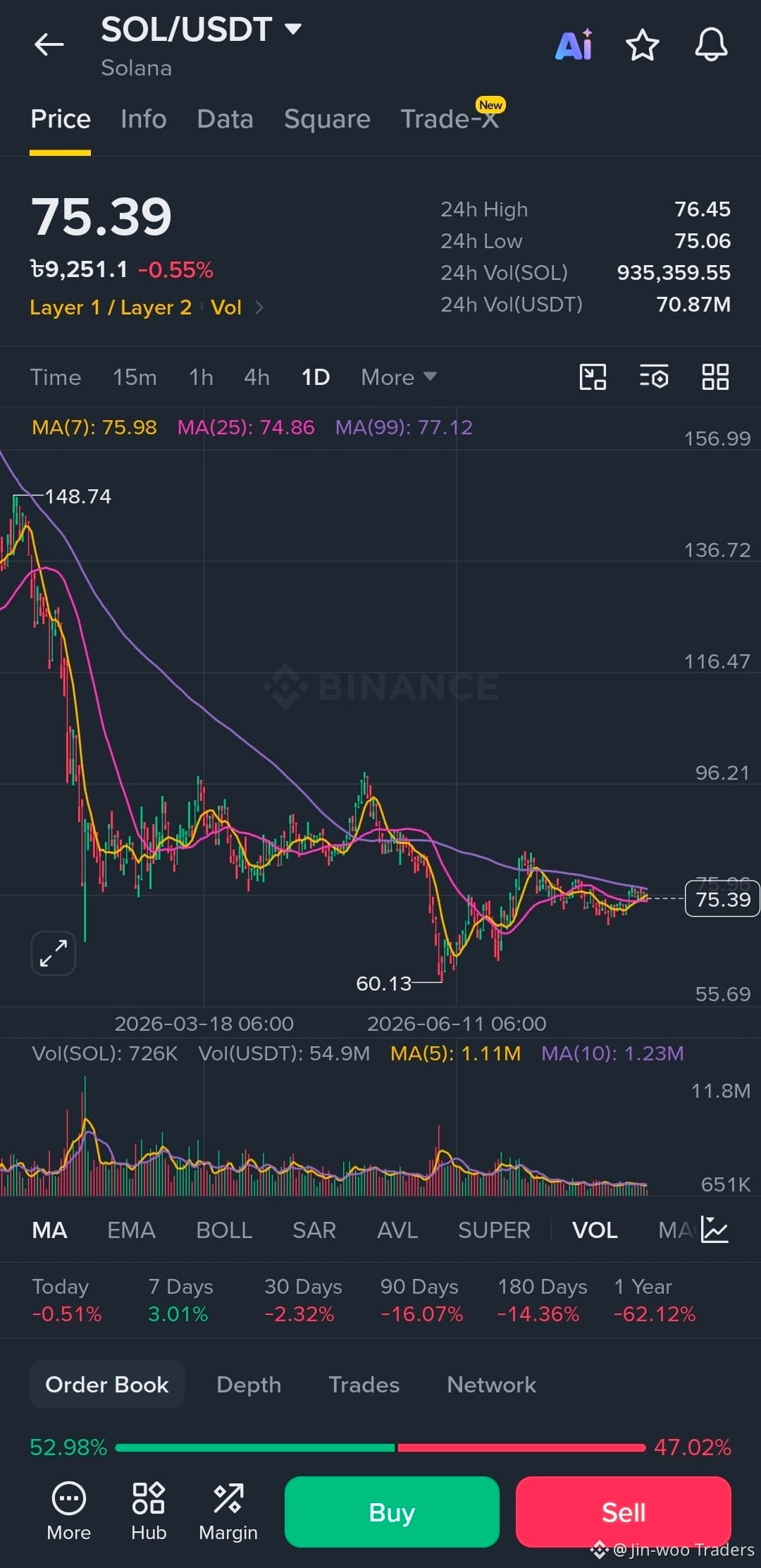Add SOL/USDT to favorites with star

[643, 45]
